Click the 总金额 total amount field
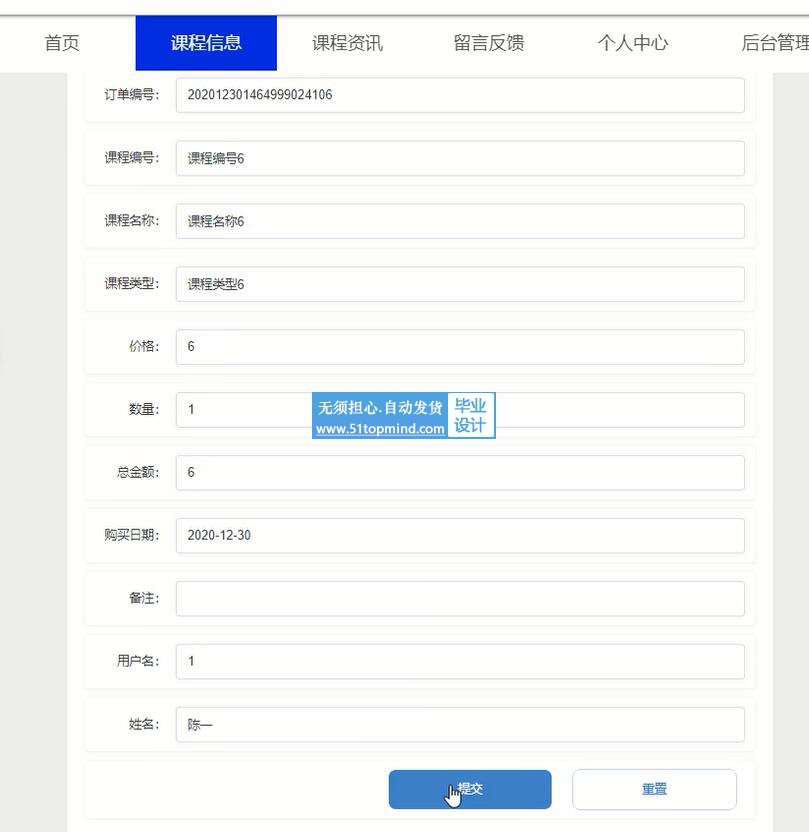This screenshot has width=809, height=832. [x=460, y=473]
